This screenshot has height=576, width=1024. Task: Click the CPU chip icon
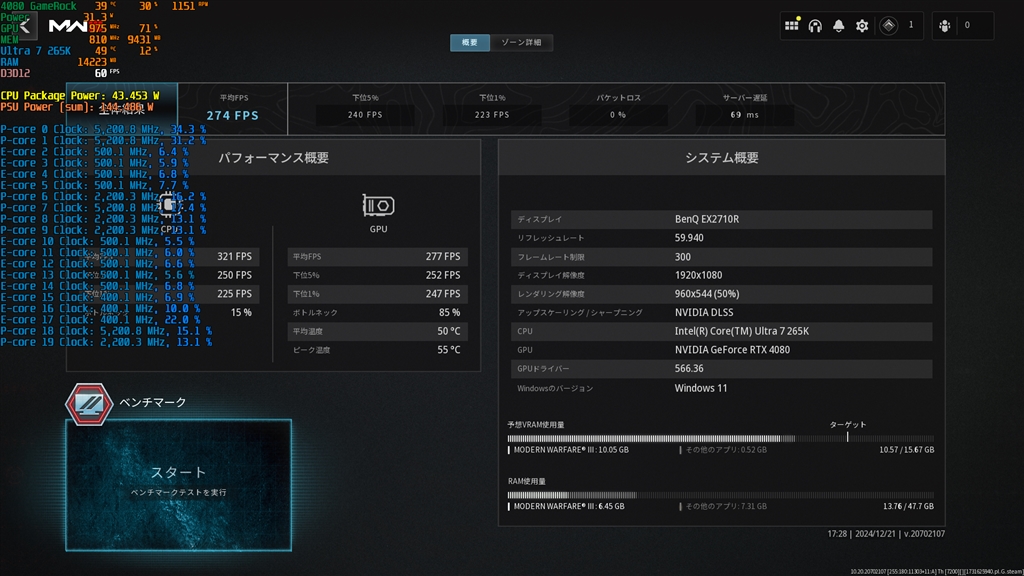click(x=168, y=205)
